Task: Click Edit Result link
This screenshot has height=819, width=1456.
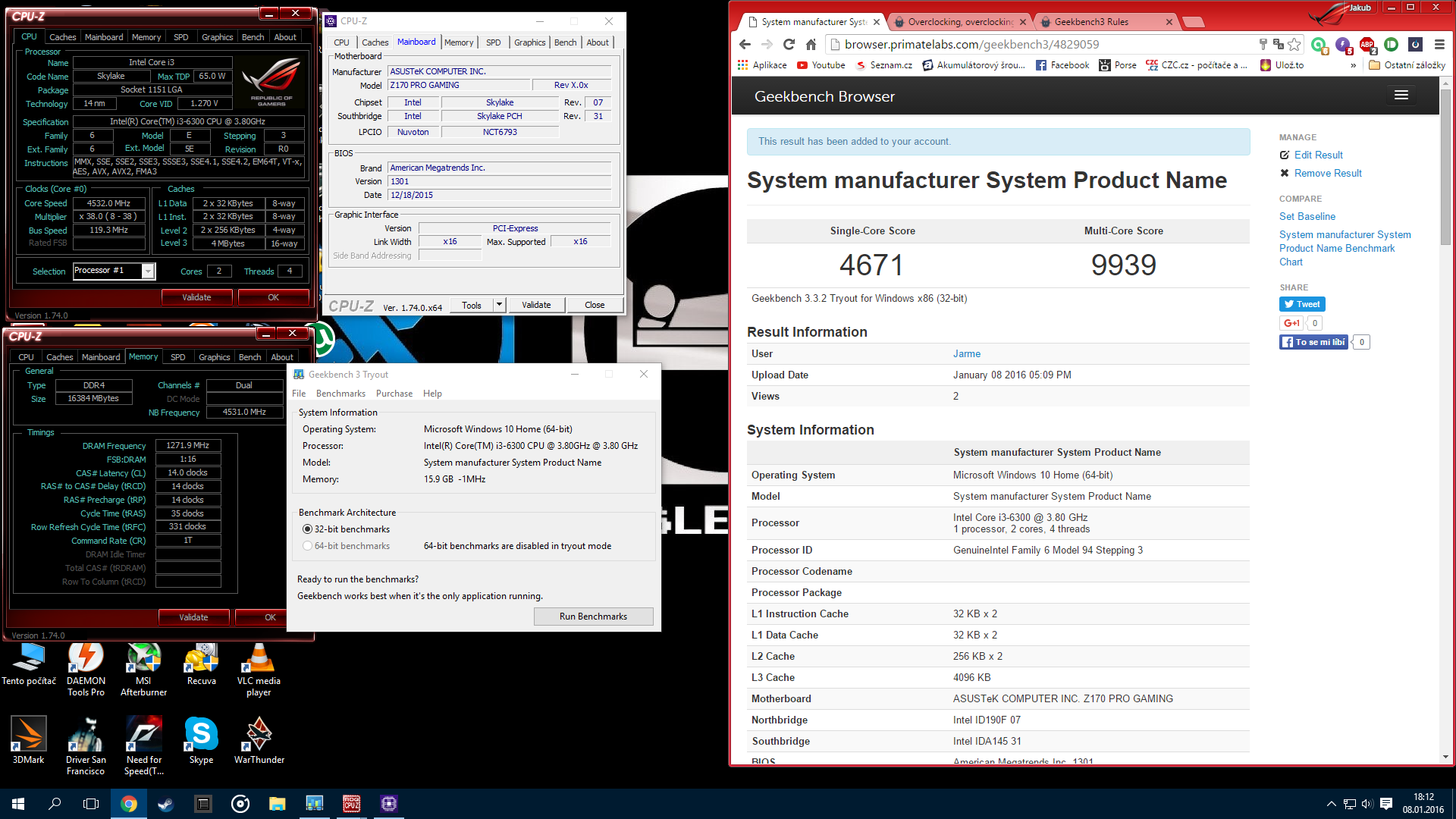Action: click(1318, 155)
